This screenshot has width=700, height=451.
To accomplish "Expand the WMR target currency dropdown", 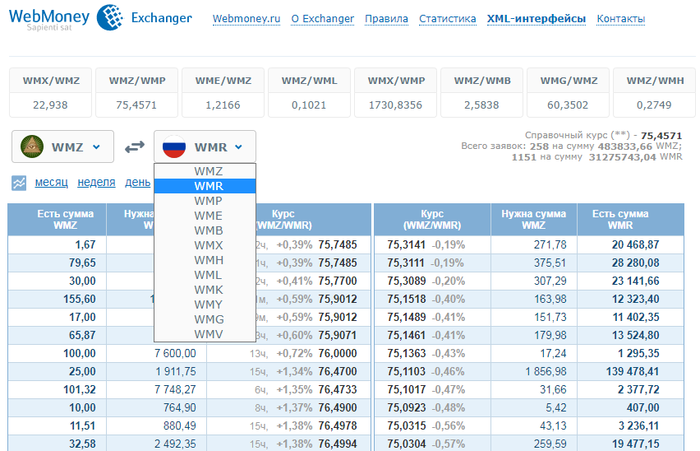I will click(x=205, y=146).
